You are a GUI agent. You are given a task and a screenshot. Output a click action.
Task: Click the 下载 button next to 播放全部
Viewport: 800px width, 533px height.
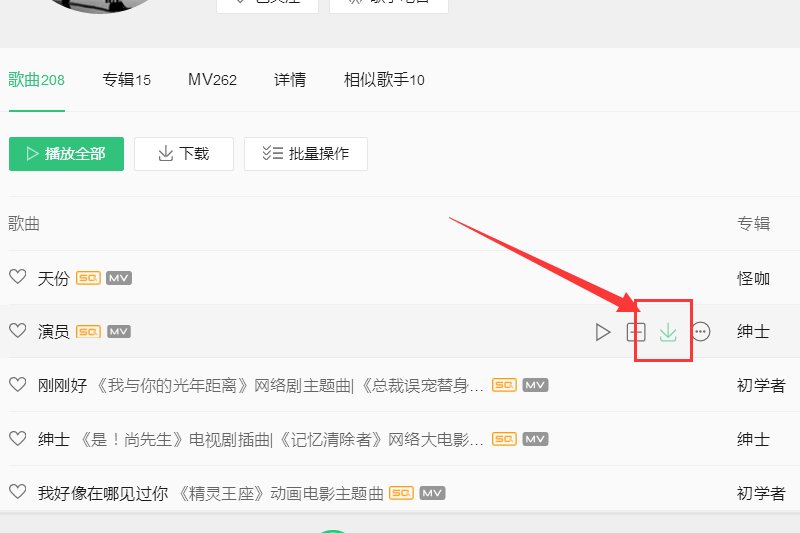click(x=184, y=154)
